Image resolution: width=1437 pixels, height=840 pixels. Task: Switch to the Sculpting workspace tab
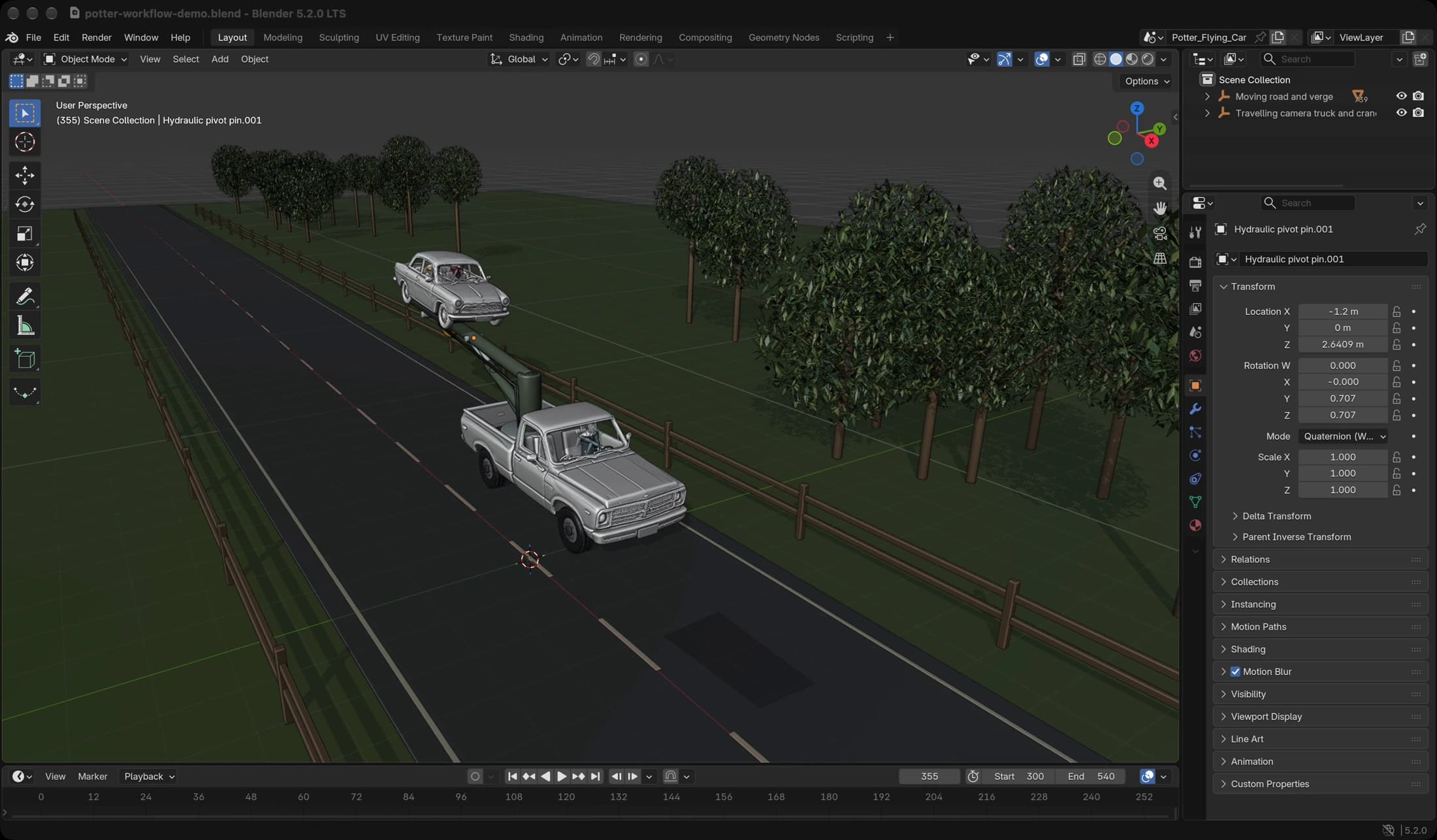[338, 37]
